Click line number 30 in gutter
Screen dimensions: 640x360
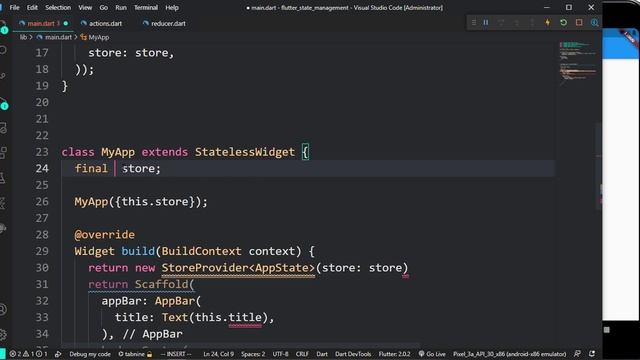click(x=42, y=268)
